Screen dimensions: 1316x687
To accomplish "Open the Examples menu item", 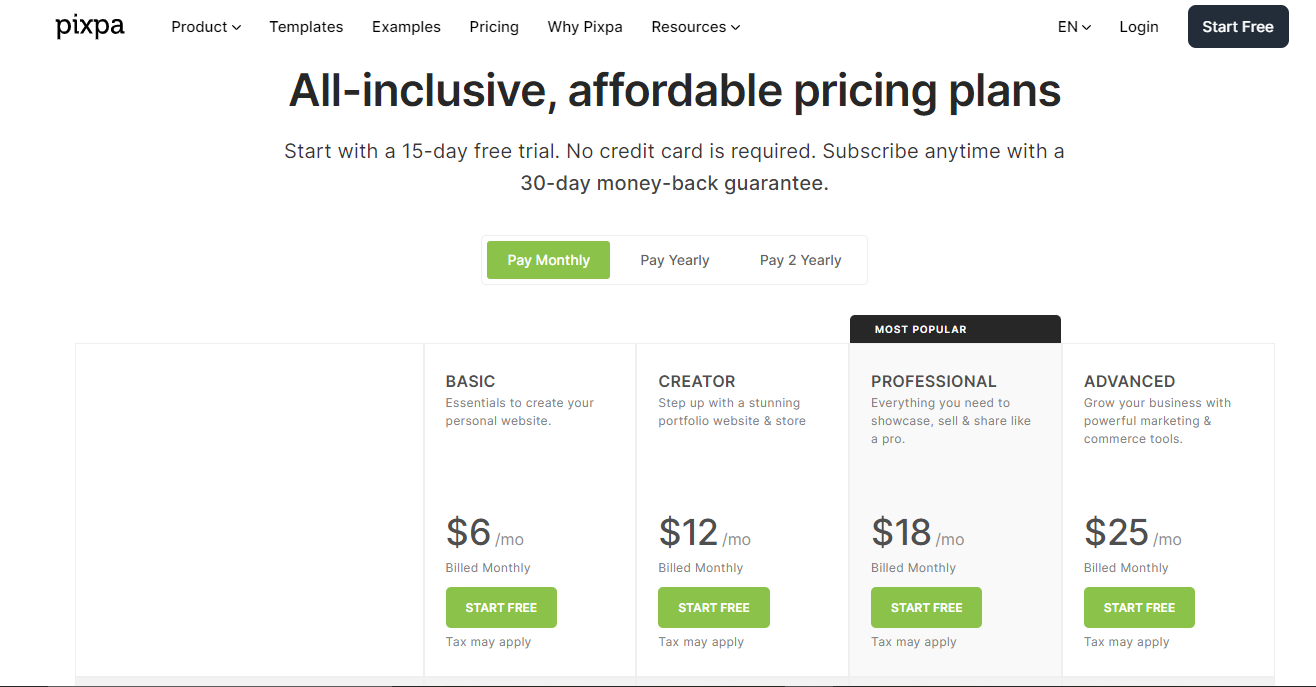I will pyautogui.click(x=406, y=27).
